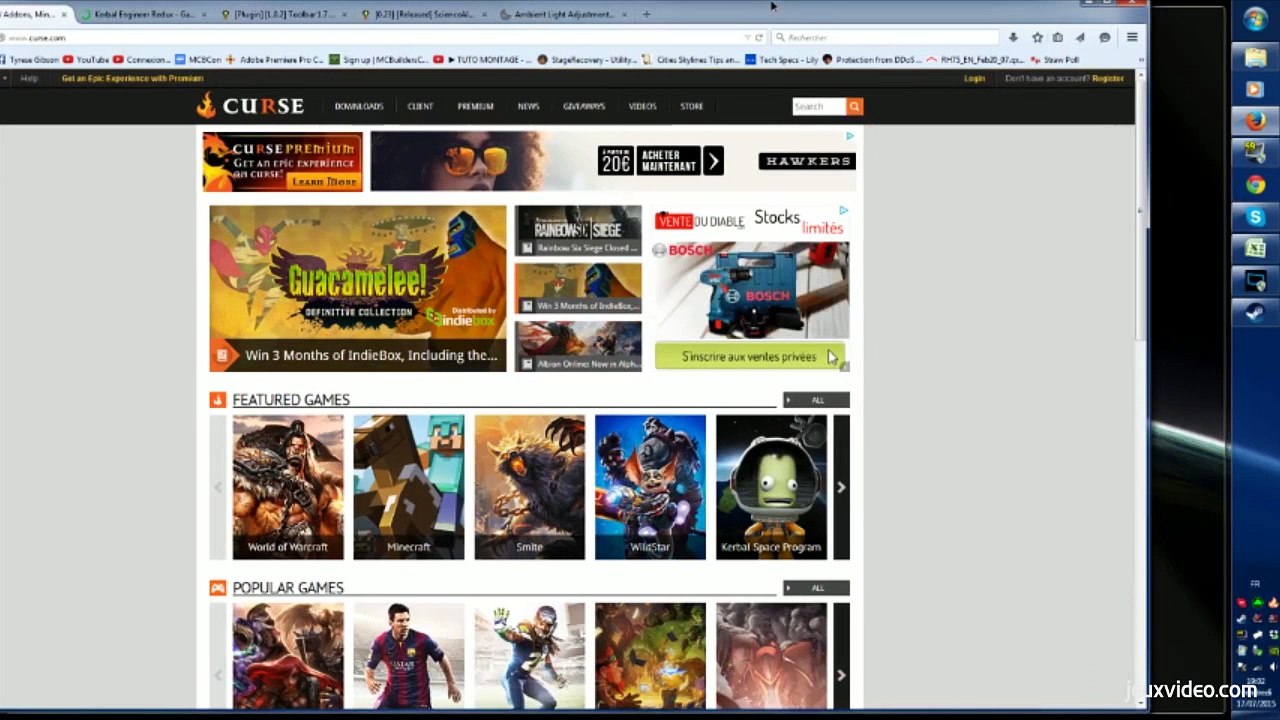The width and height of the screenshot is (1280, 720).
Task: Open the Client menu item
Action: 420,106
